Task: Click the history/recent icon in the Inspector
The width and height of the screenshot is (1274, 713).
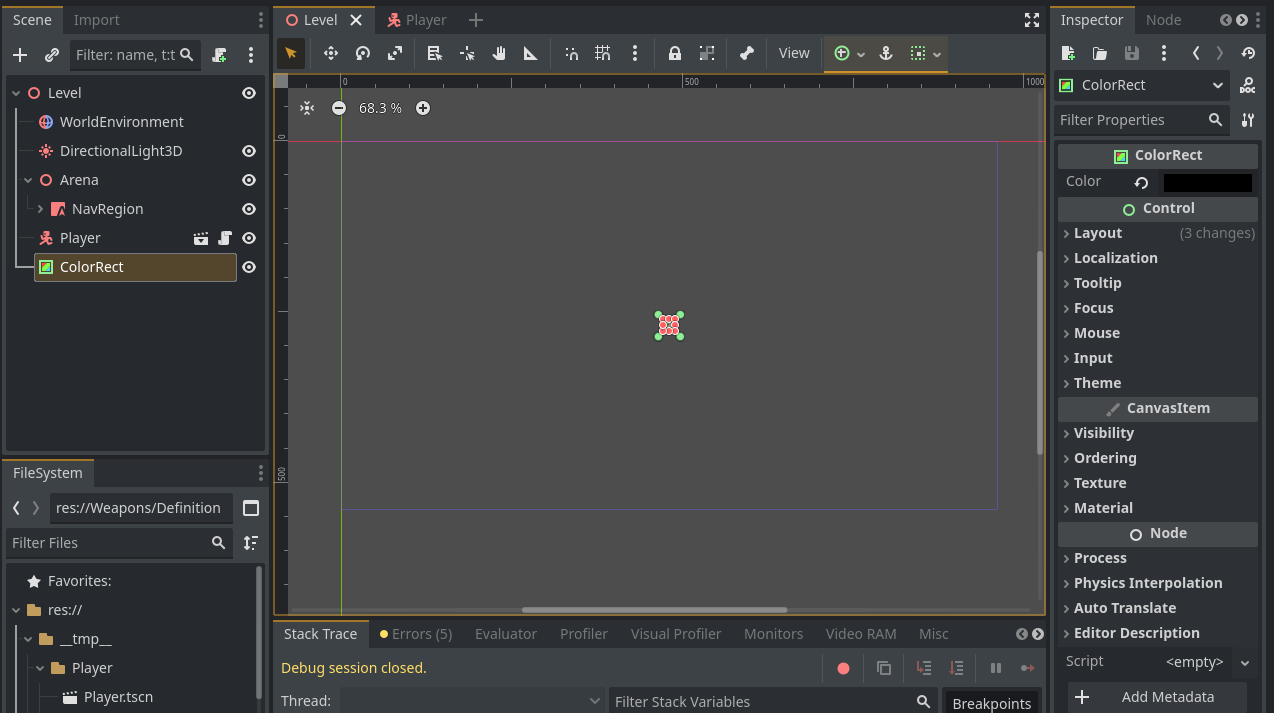Action: pyautogui.click(x=1247, y=53)
